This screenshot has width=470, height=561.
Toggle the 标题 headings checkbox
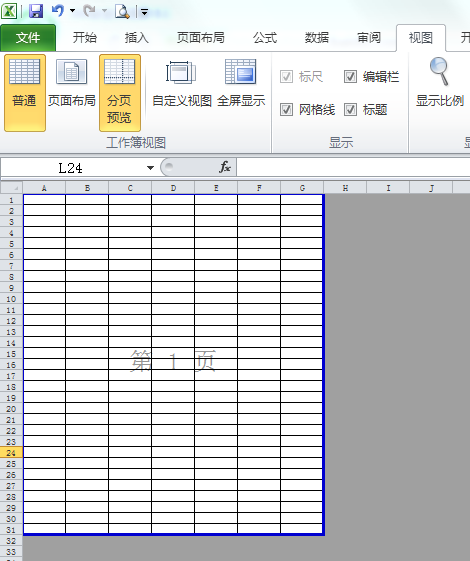pyautogui.click(x=350, y=109)
